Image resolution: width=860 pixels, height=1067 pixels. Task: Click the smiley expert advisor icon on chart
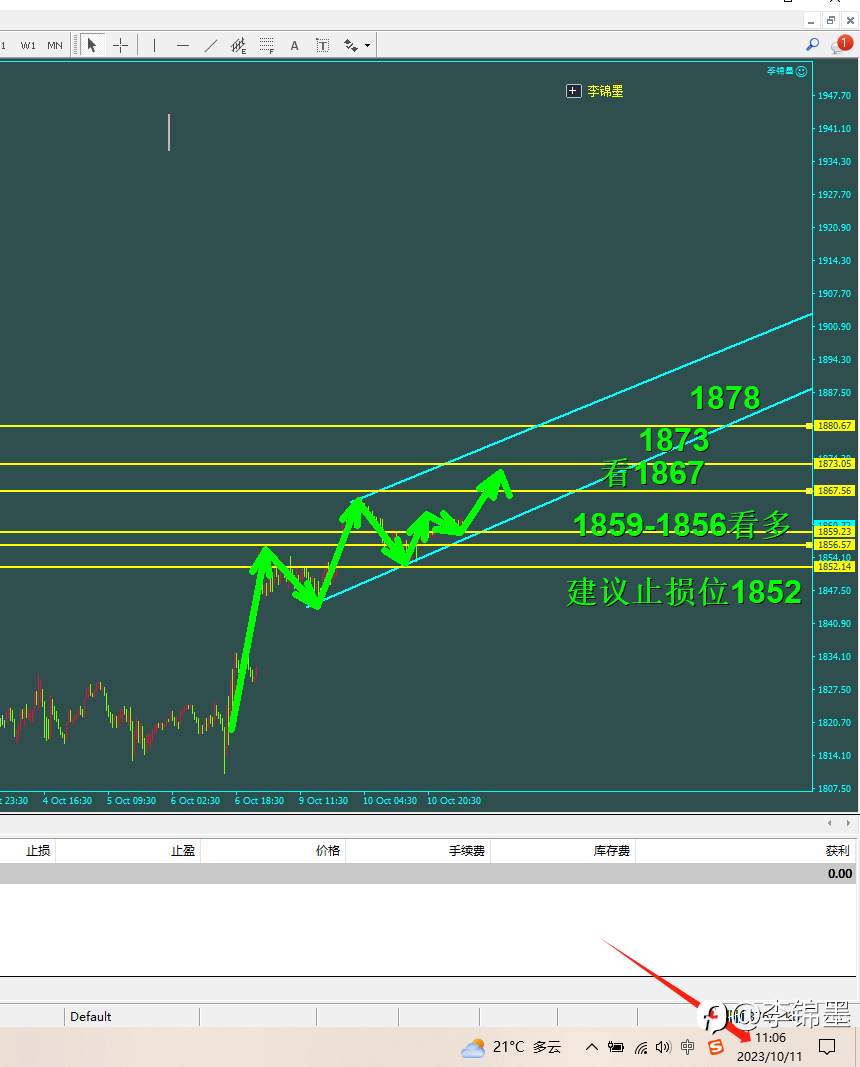click(801, 71)
